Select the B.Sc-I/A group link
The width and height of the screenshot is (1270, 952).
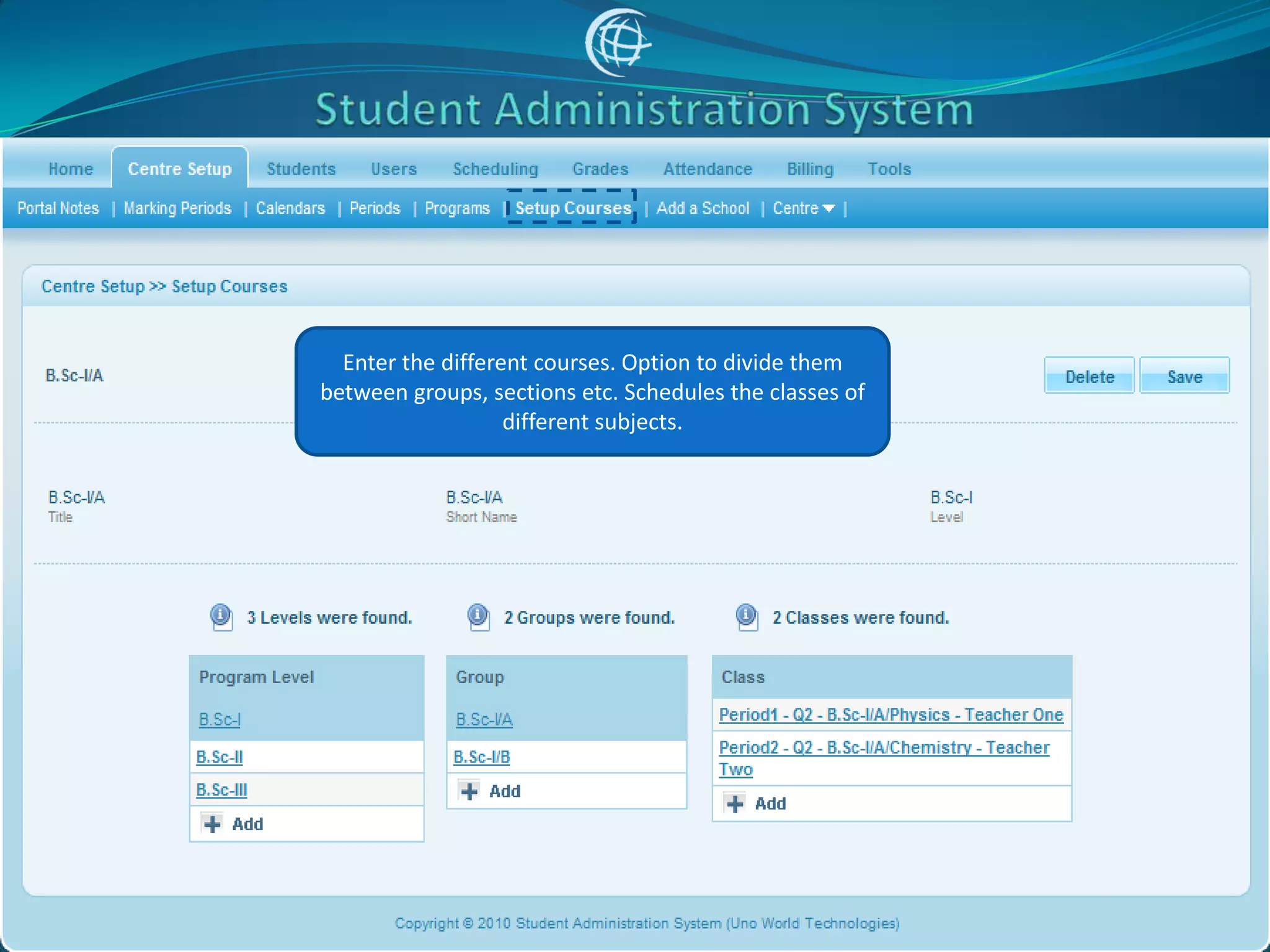(484, 720)
